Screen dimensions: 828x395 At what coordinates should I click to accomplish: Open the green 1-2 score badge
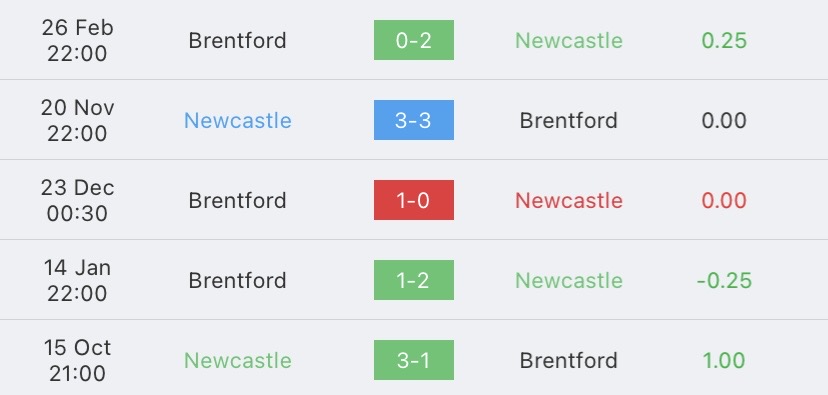[413, 280]
